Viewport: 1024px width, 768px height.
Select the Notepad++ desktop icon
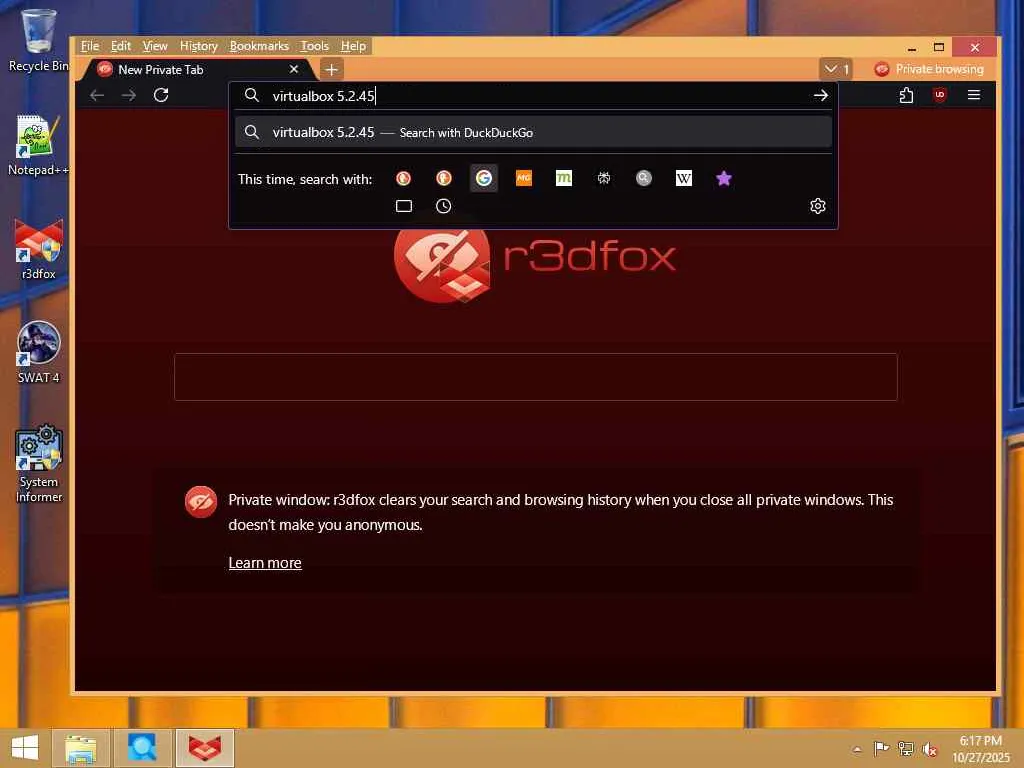point(39,146)
